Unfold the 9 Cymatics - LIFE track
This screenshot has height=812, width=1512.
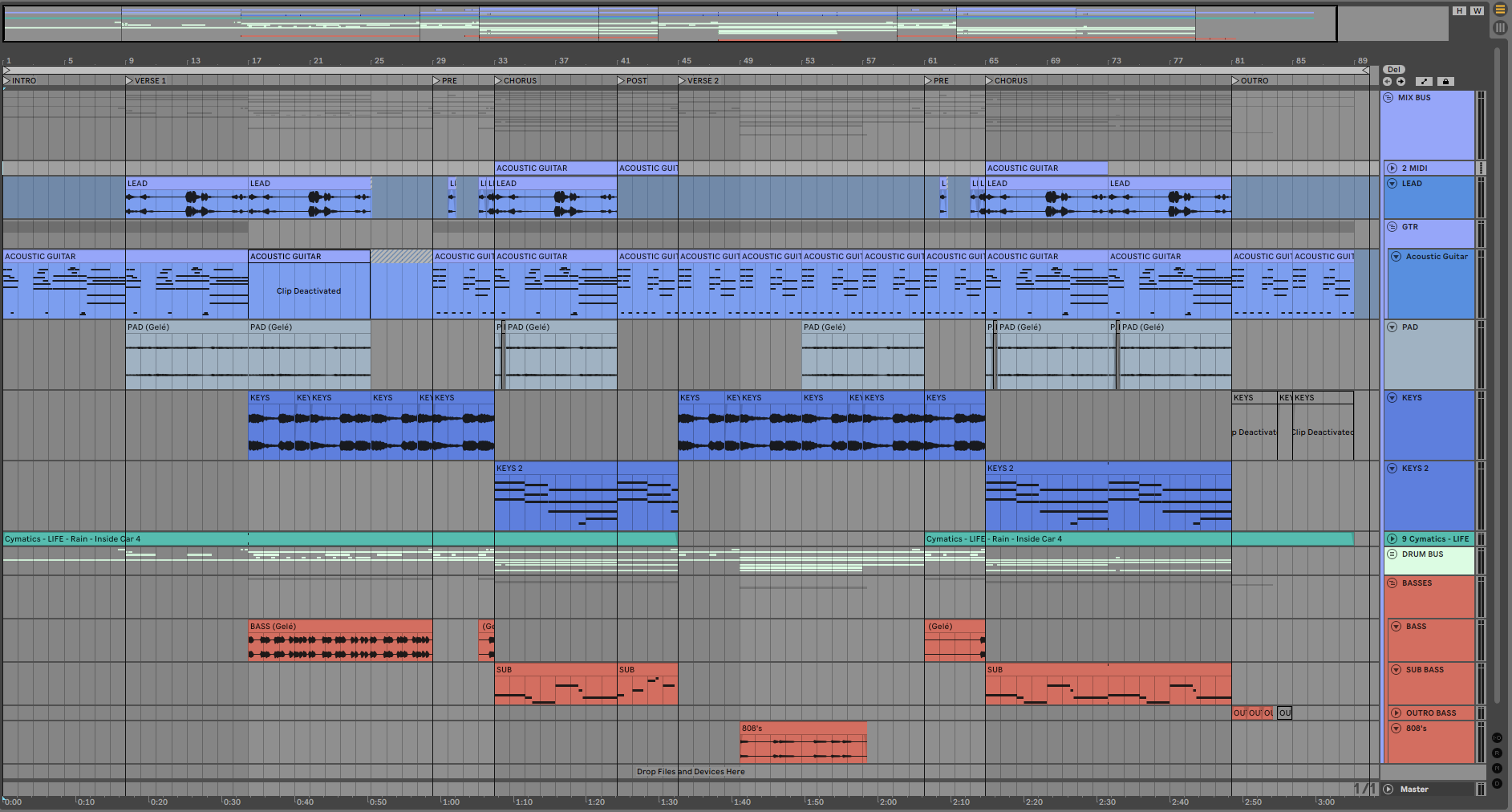coord(1392,539)
